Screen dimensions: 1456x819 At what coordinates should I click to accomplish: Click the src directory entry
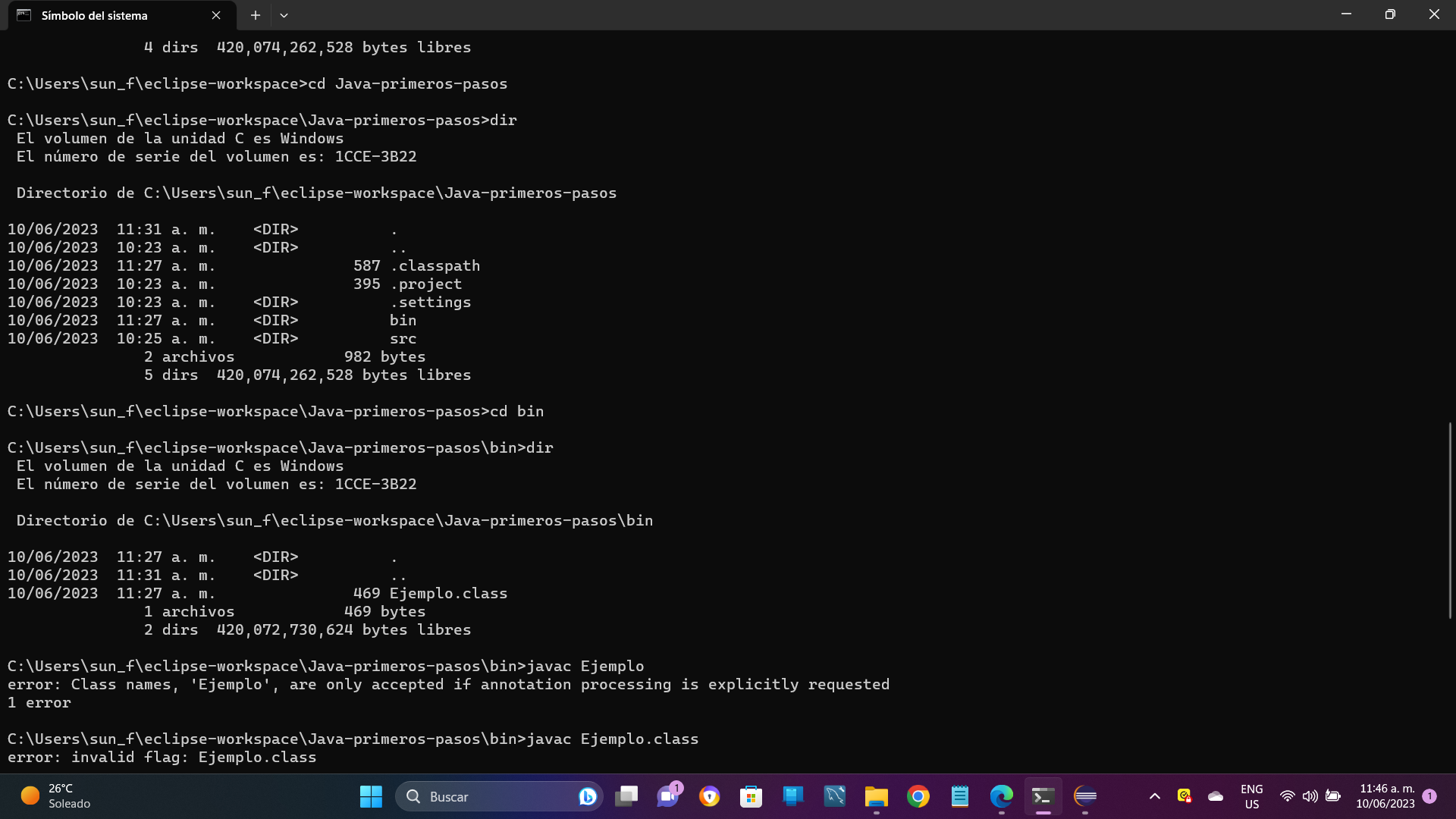[x=403, y=339]
